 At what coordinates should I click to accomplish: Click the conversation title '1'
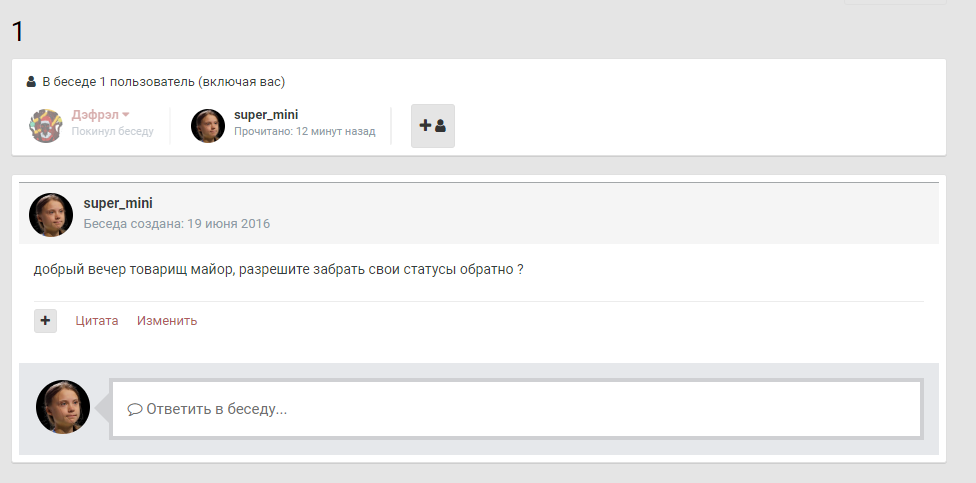[x=17, y=32]
